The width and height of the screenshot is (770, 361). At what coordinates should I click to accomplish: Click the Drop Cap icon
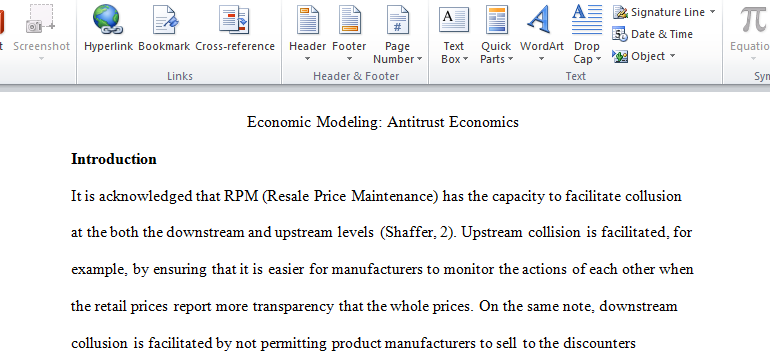coord(587,20)
